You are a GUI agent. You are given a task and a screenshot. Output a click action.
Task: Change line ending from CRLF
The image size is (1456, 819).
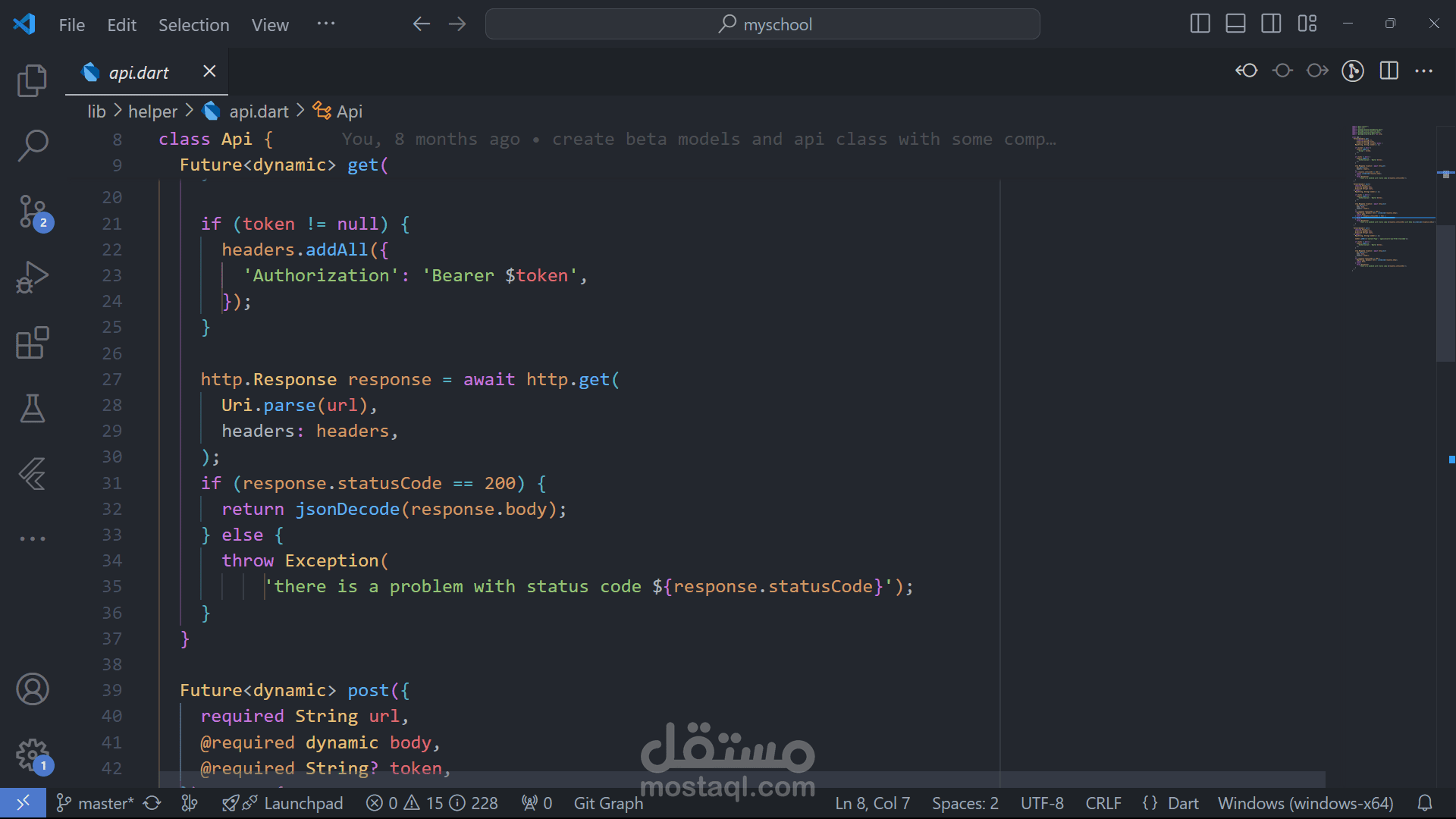(x=1103, y=803)
